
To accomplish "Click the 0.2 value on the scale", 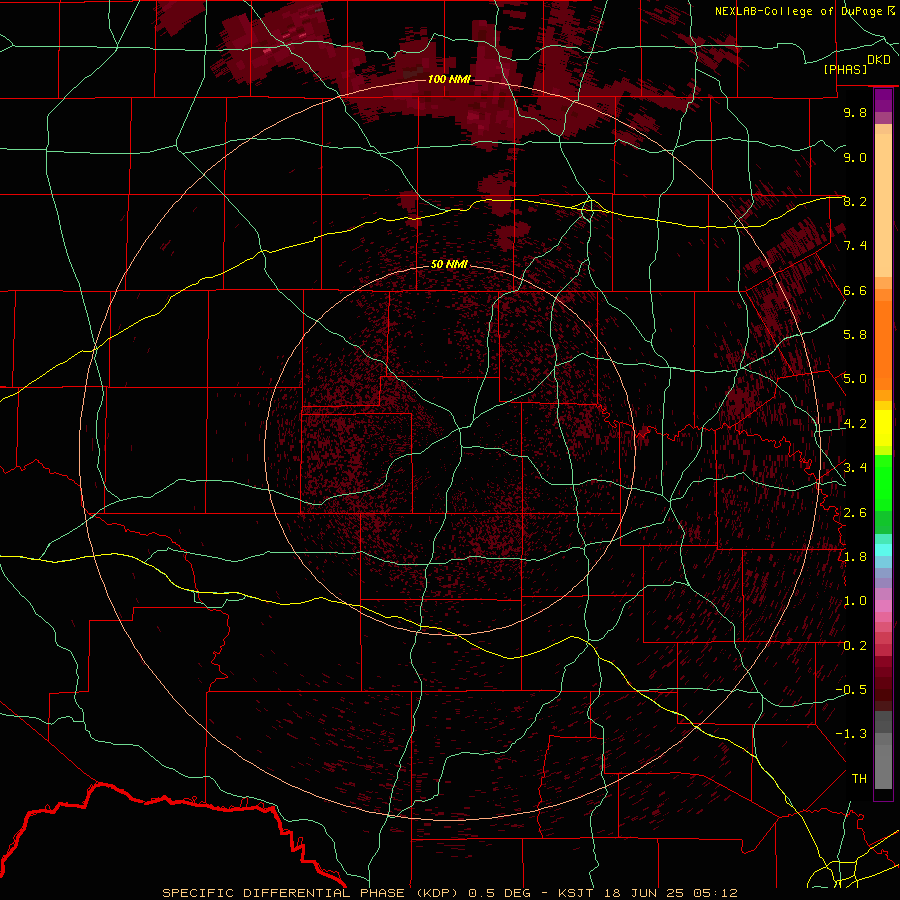I will coord(855,646).
